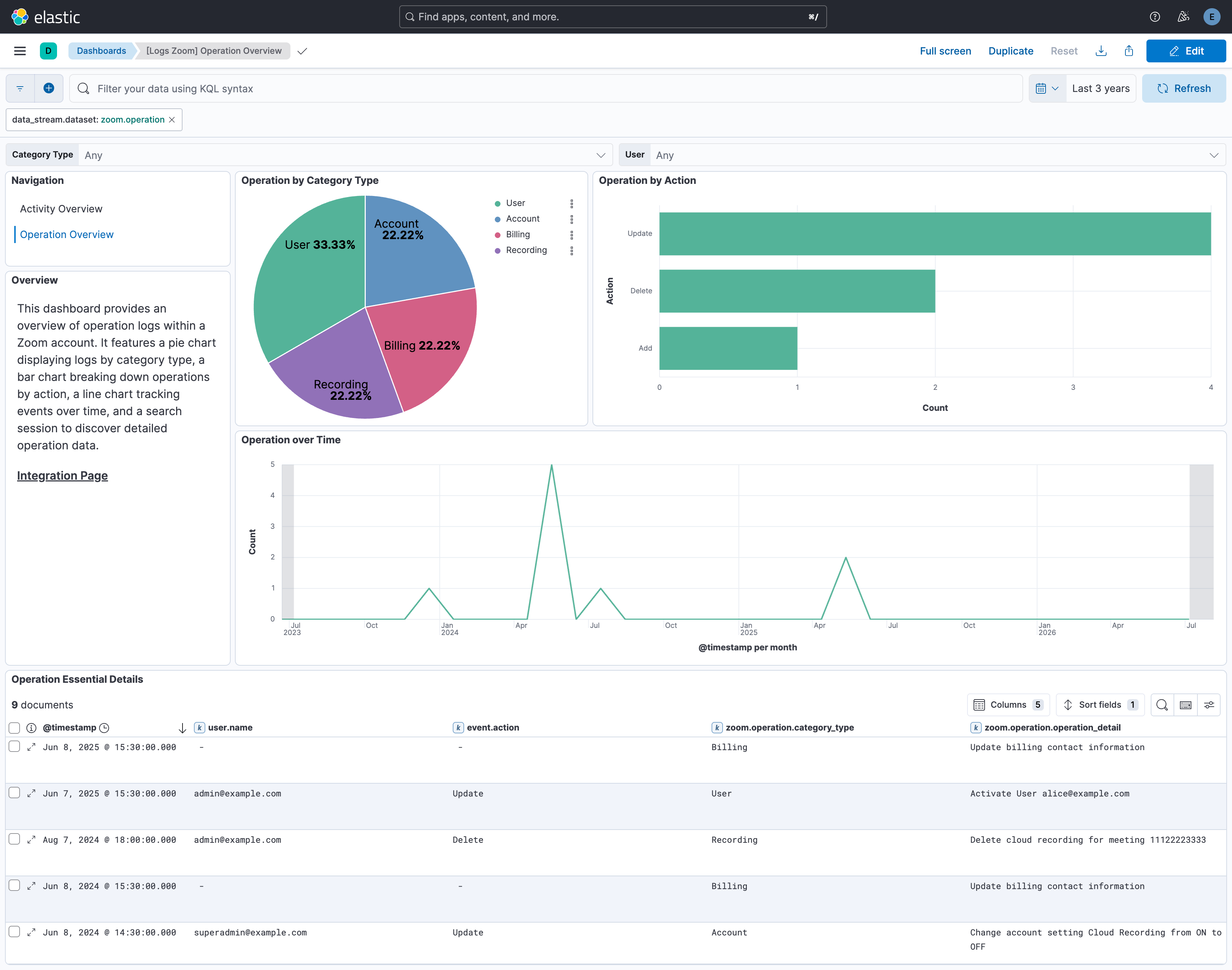Open the Columns selector
This screenshot has height=970, width=1232.
1008,705
